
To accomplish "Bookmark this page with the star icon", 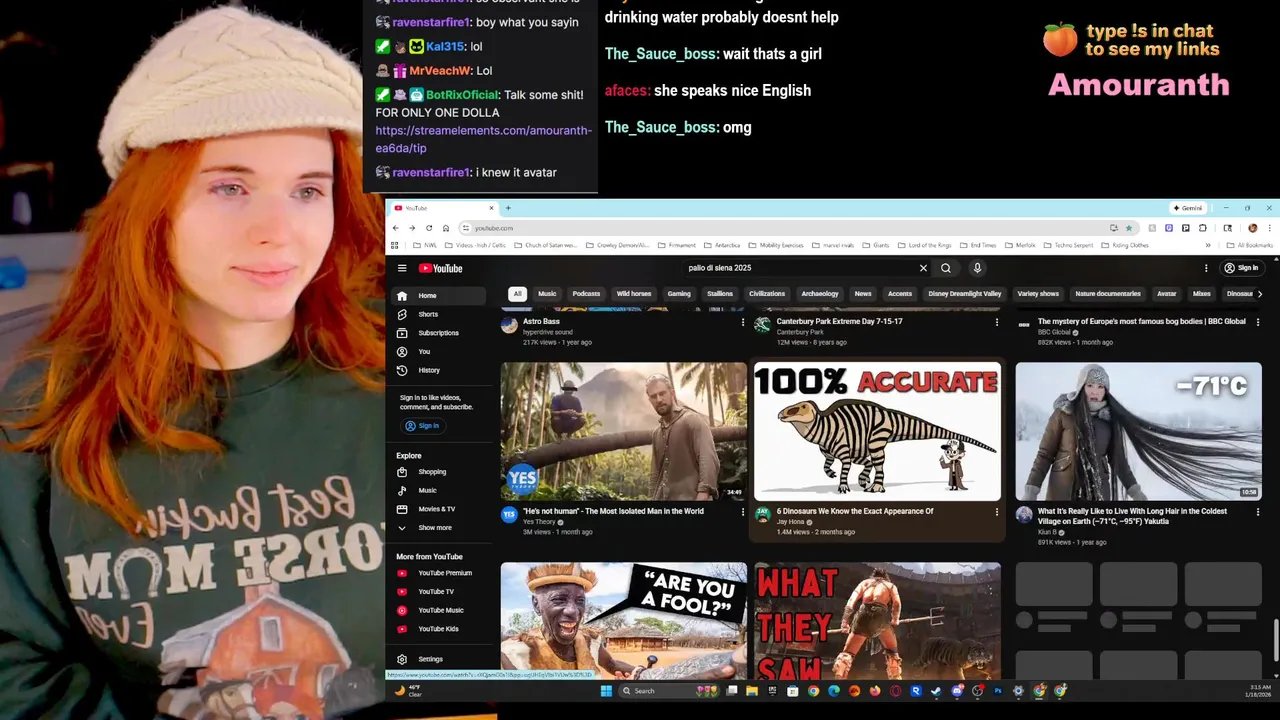I will pyautogui.click(x=1129, y=228).
